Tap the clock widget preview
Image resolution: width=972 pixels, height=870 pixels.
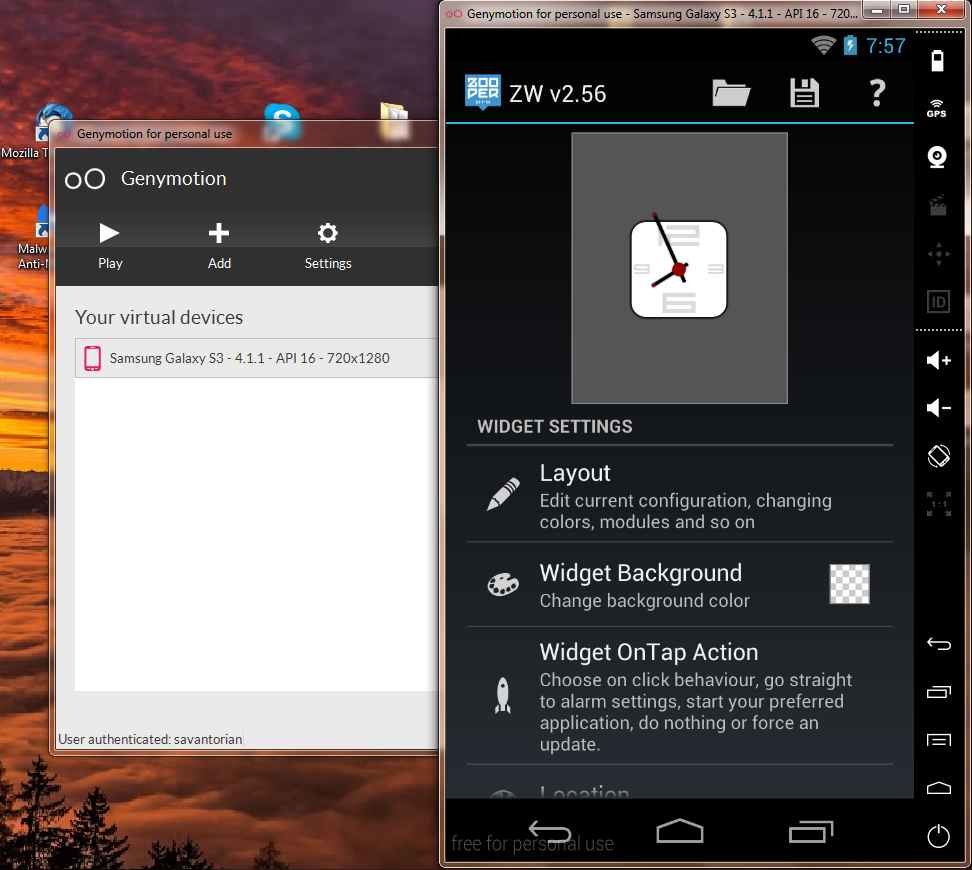coord(679,269)
